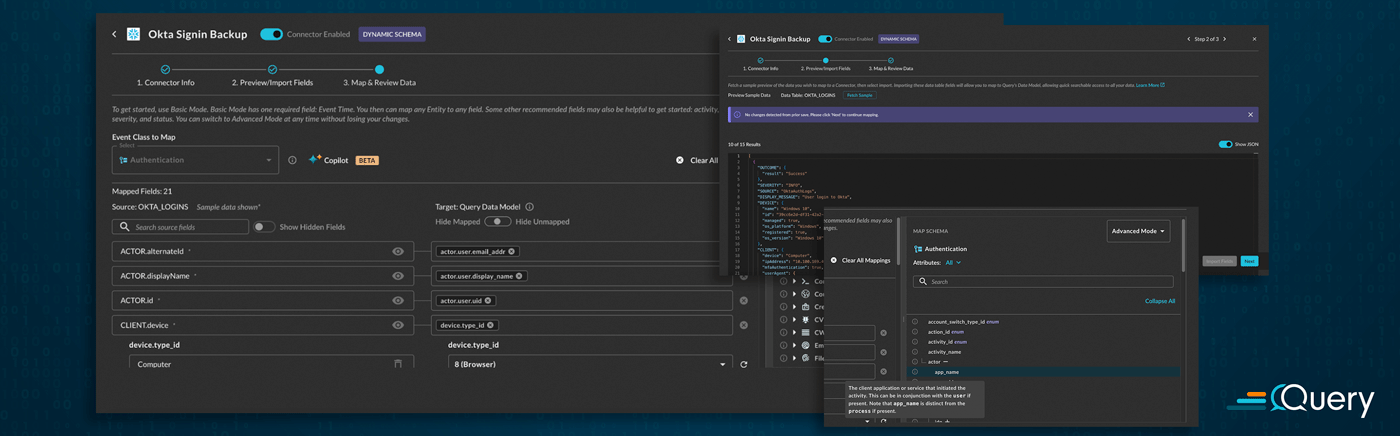The image size is (1400, 436).
Task: Open Attributes All filter dropdown
Action: point(953,262)
